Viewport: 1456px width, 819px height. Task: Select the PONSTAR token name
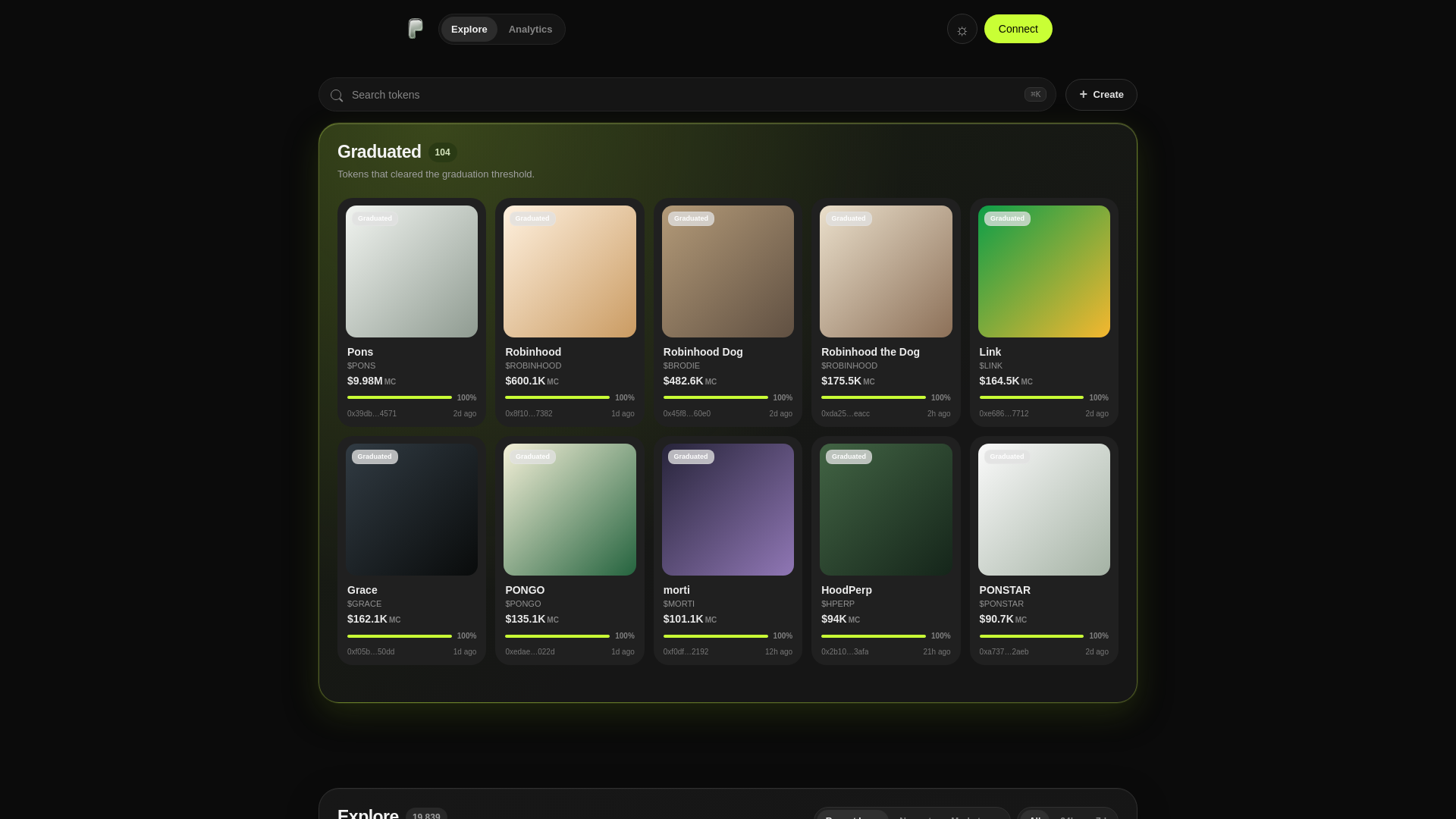click(1005, 590)
